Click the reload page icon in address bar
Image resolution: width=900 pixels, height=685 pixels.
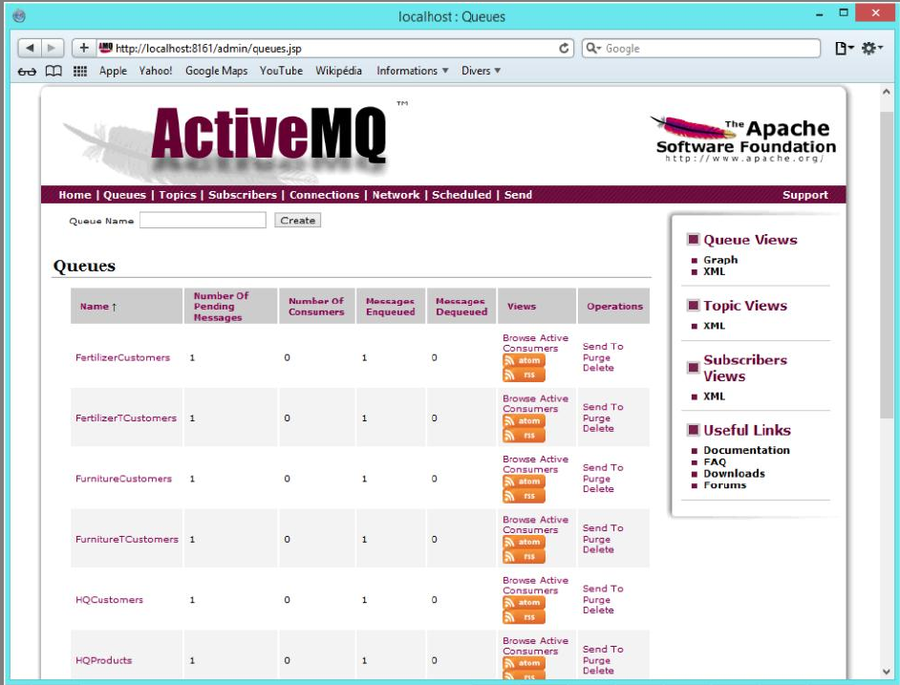click(564, 48)
